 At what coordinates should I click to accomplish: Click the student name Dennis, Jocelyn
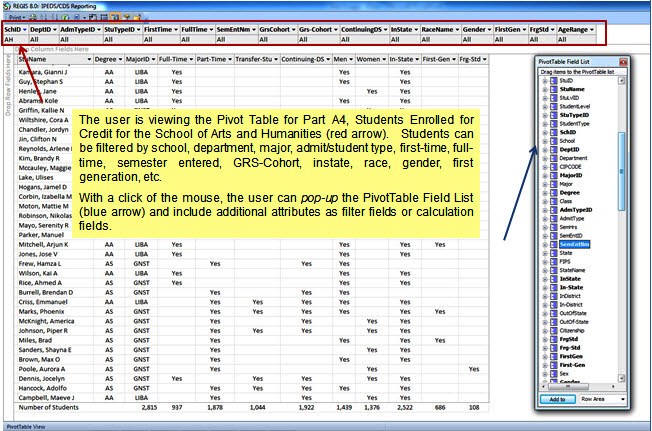(42, 379)
